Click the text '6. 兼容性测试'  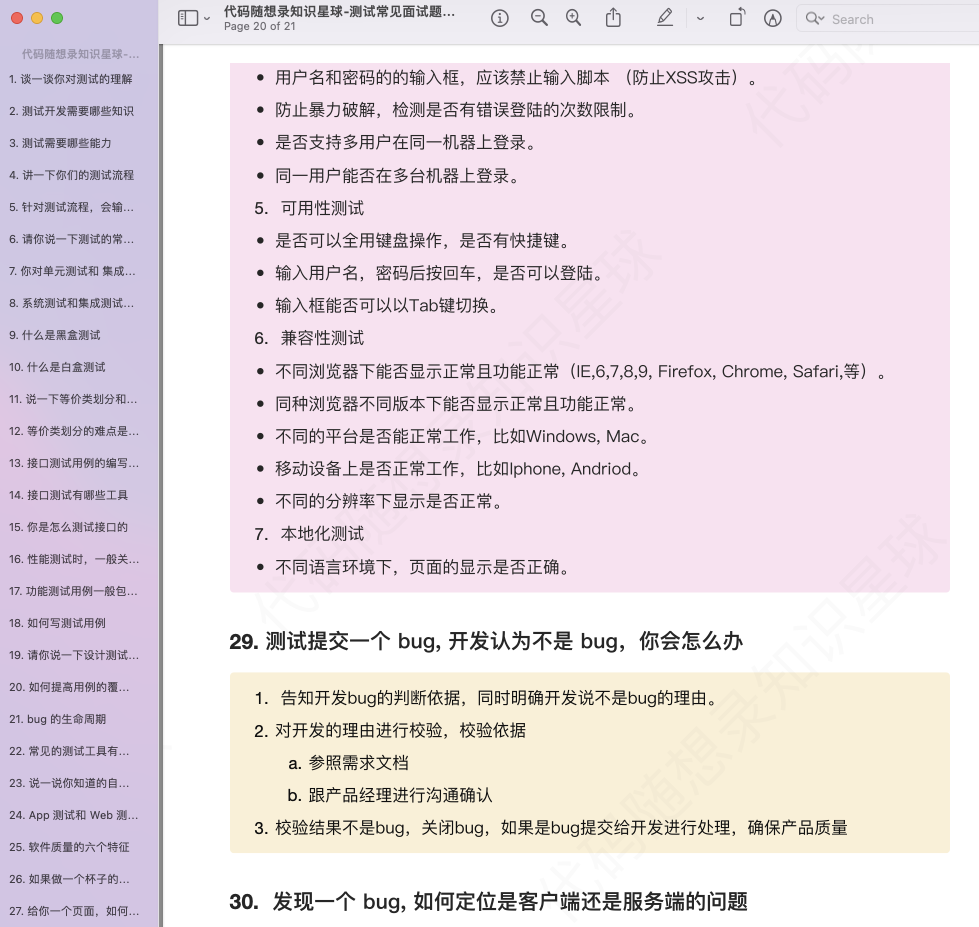coord(309,338)
